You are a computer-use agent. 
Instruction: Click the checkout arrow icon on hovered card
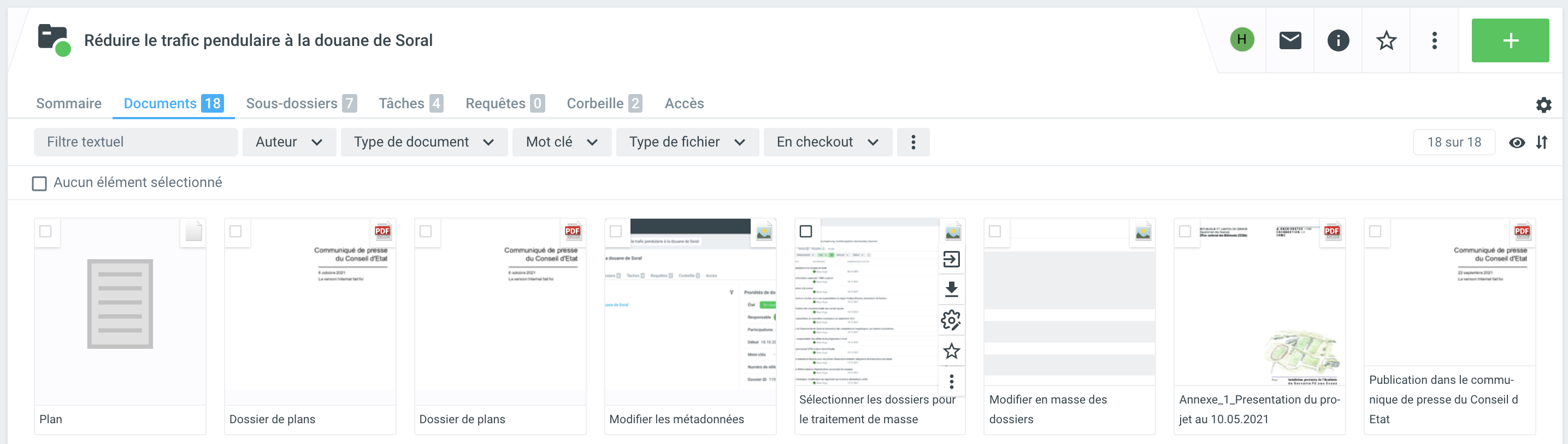pyautogui.click(x=951, y=260)
